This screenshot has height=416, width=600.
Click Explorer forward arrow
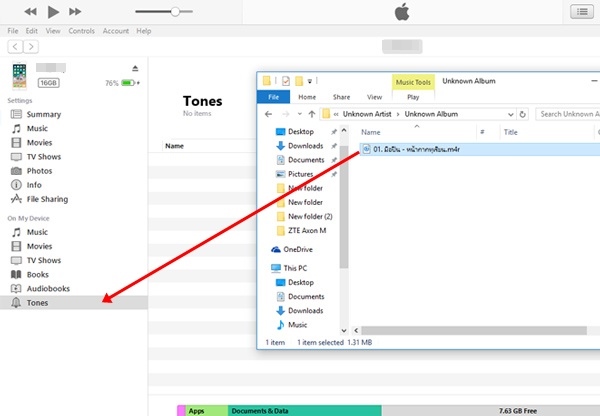[x=285, y=114]
